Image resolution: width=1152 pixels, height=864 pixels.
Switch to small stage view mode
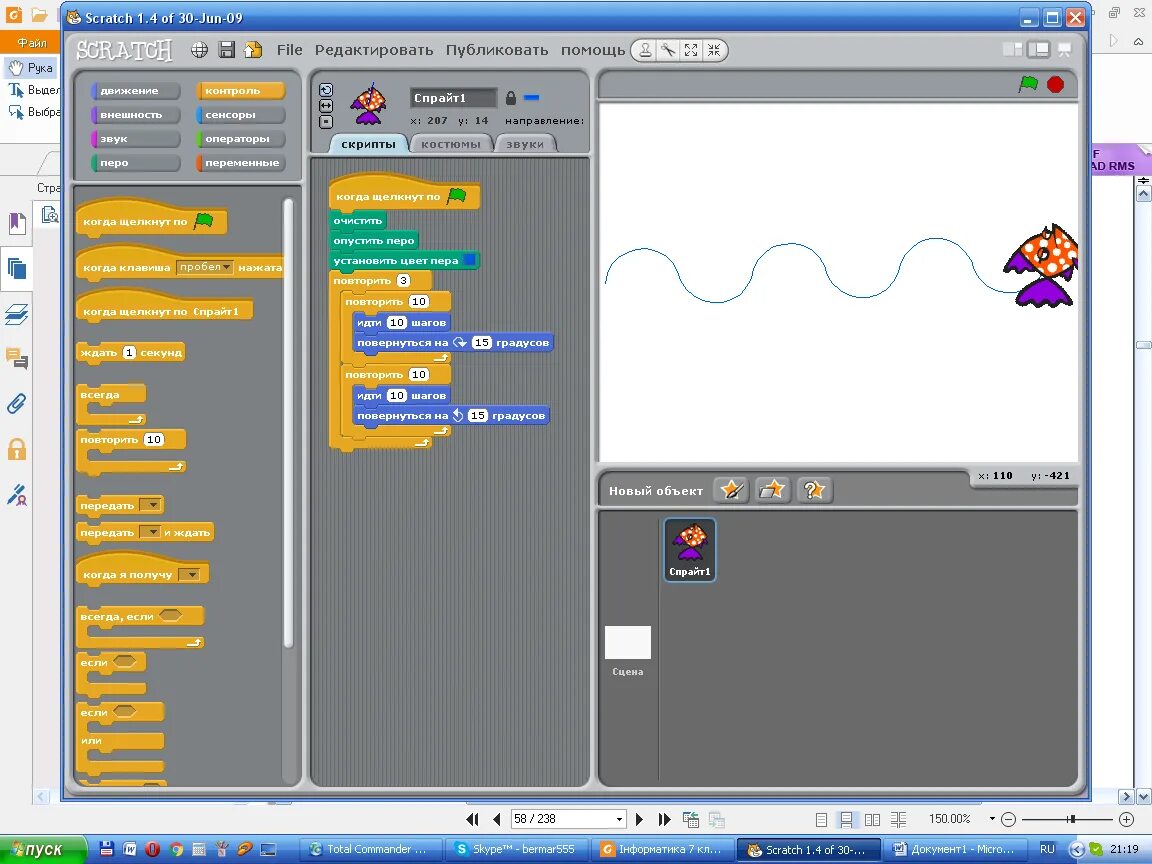(1012, 50)
